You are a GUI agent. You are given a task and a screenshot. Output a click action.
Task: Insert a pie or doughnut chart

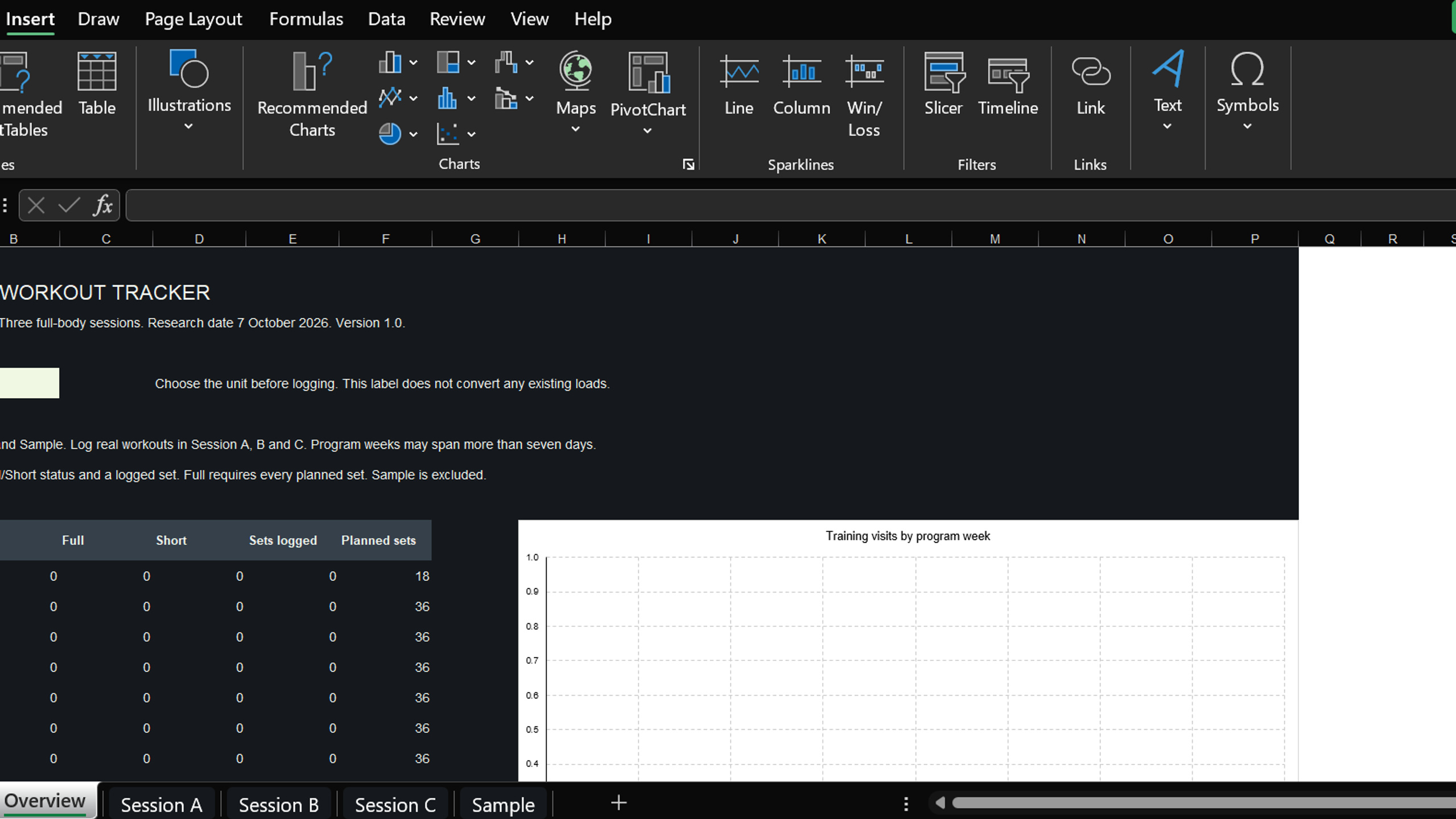click(390, 134)
